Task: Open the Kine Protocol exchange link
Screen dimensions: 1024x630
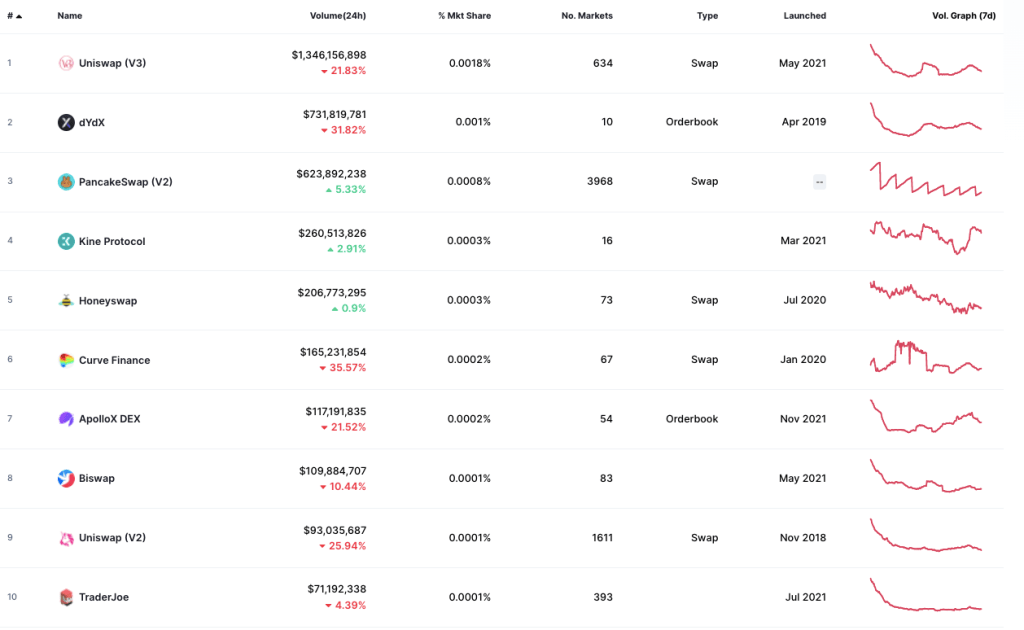Action: coord(112,241)
